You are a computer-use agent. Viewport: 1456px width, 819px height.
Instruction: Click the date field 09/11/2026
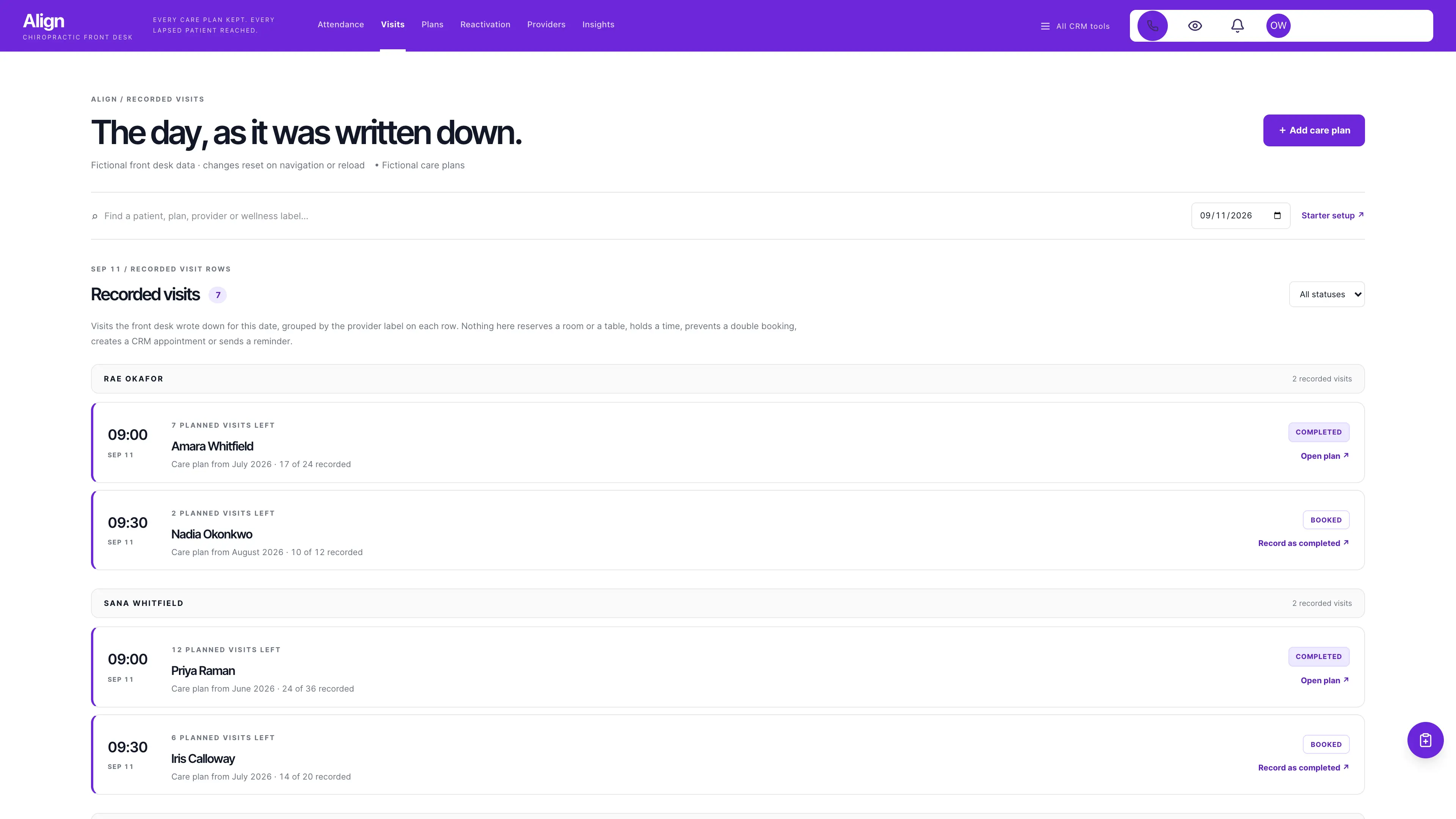[1240, 216]
